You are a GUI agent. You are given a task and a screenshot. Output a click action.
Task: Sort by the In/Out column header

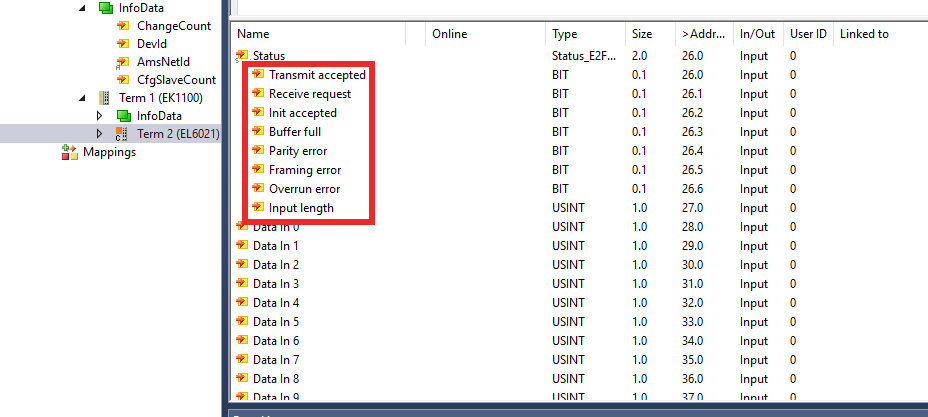pyautogui.click(x=758, y=34)
